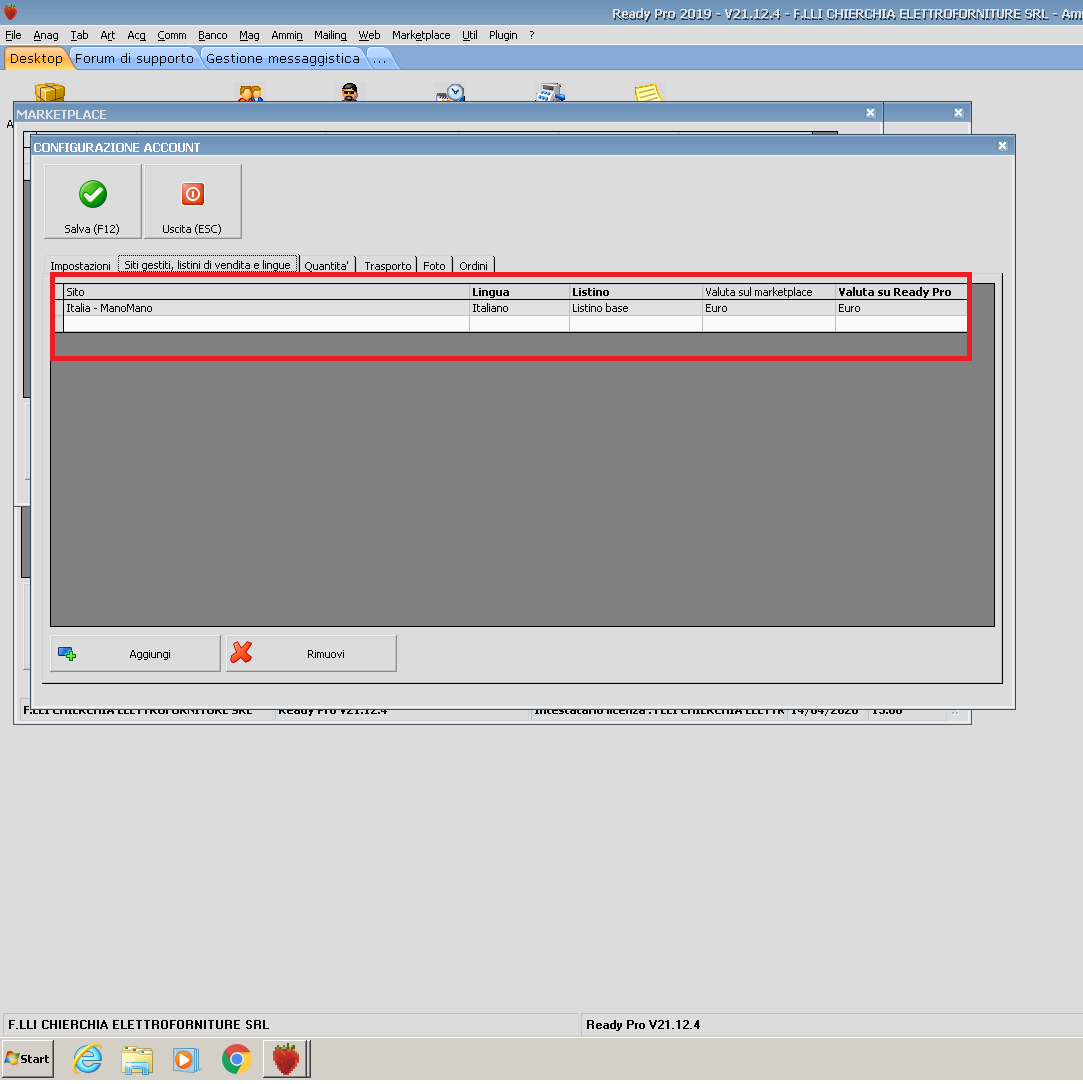Open the ? help menu
Screen dimensions: 1083x1084
(x=531, y=35)
